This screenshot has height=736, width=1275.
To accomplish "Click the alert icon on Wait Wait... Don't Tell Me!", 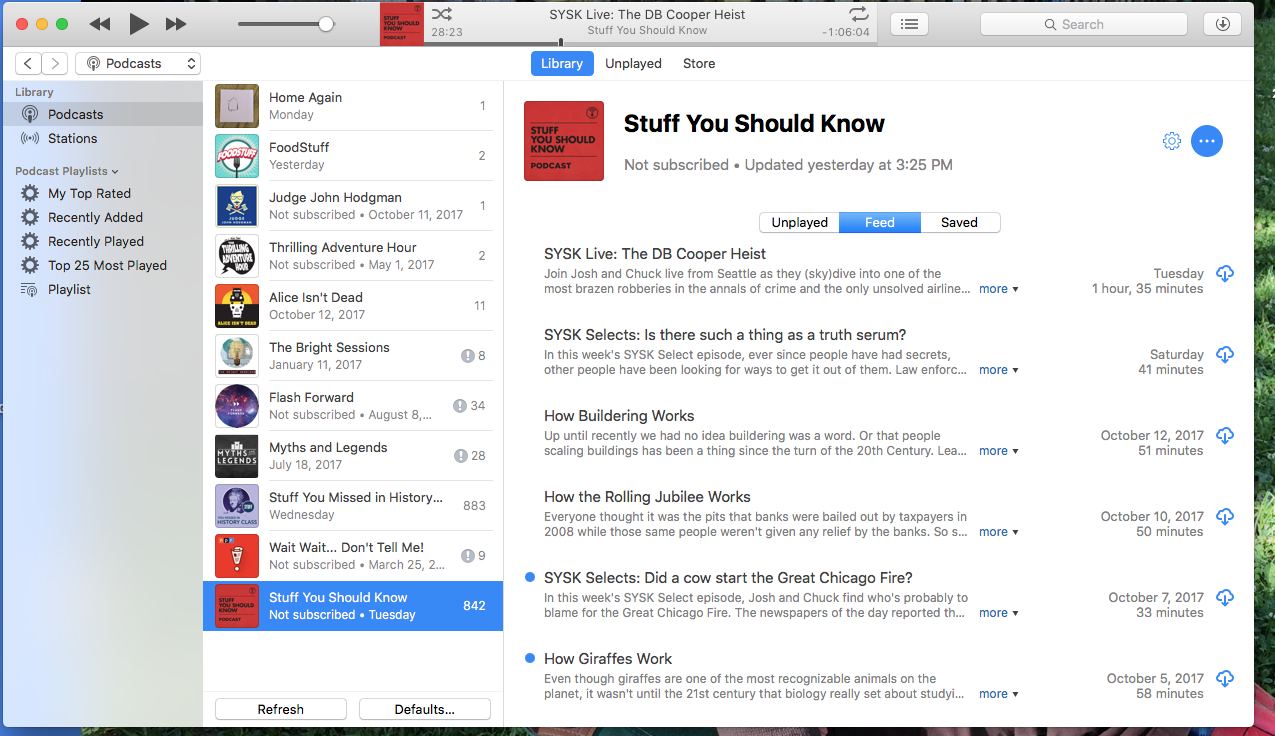I will pyautogui.click(x=467, y=556).
